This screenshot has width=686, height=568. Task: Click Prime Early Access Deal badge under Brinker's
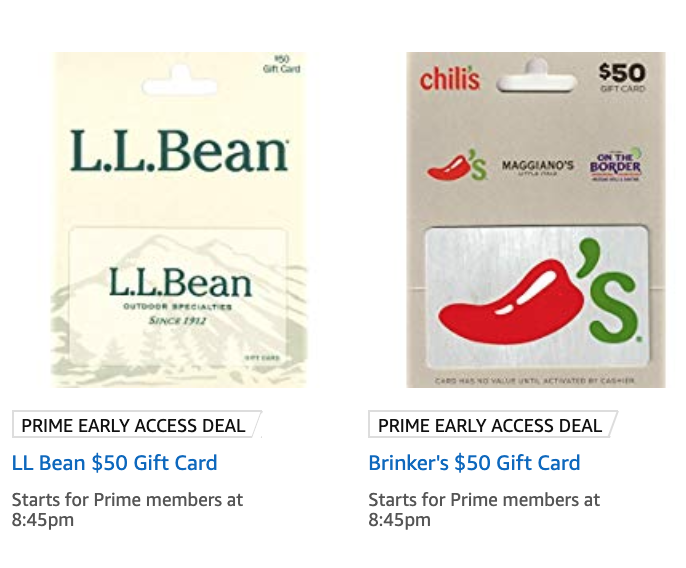(493, 424)
